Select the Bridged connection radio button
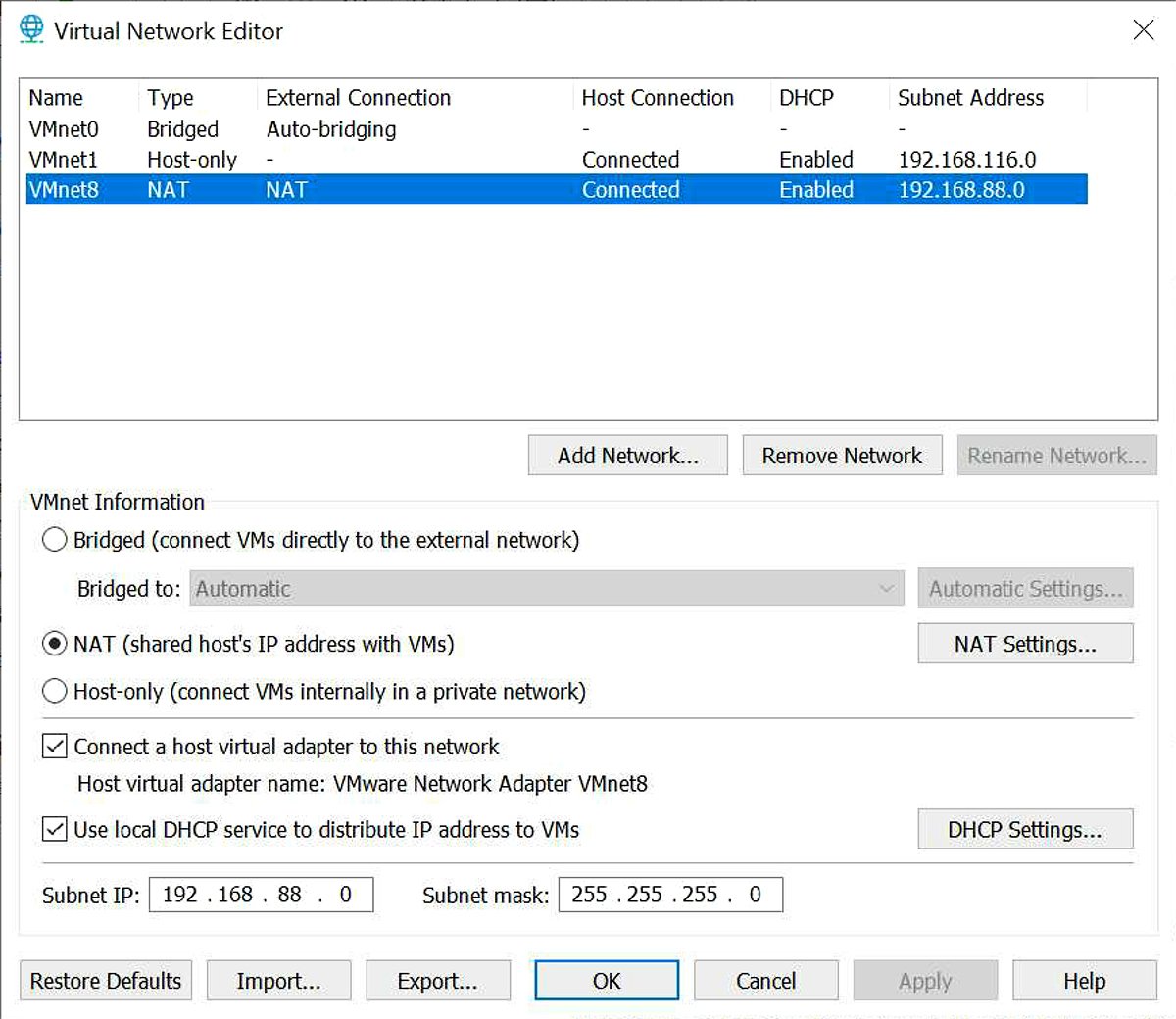 pos(55,539)
